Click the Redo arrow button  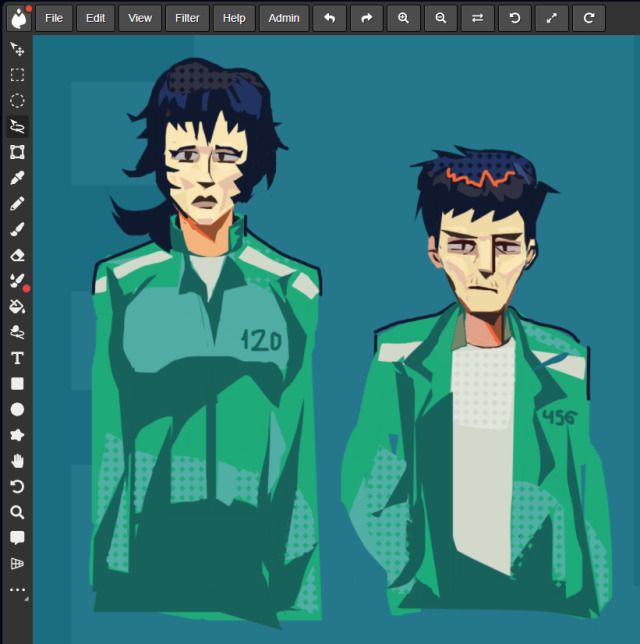tap(367, 18)
